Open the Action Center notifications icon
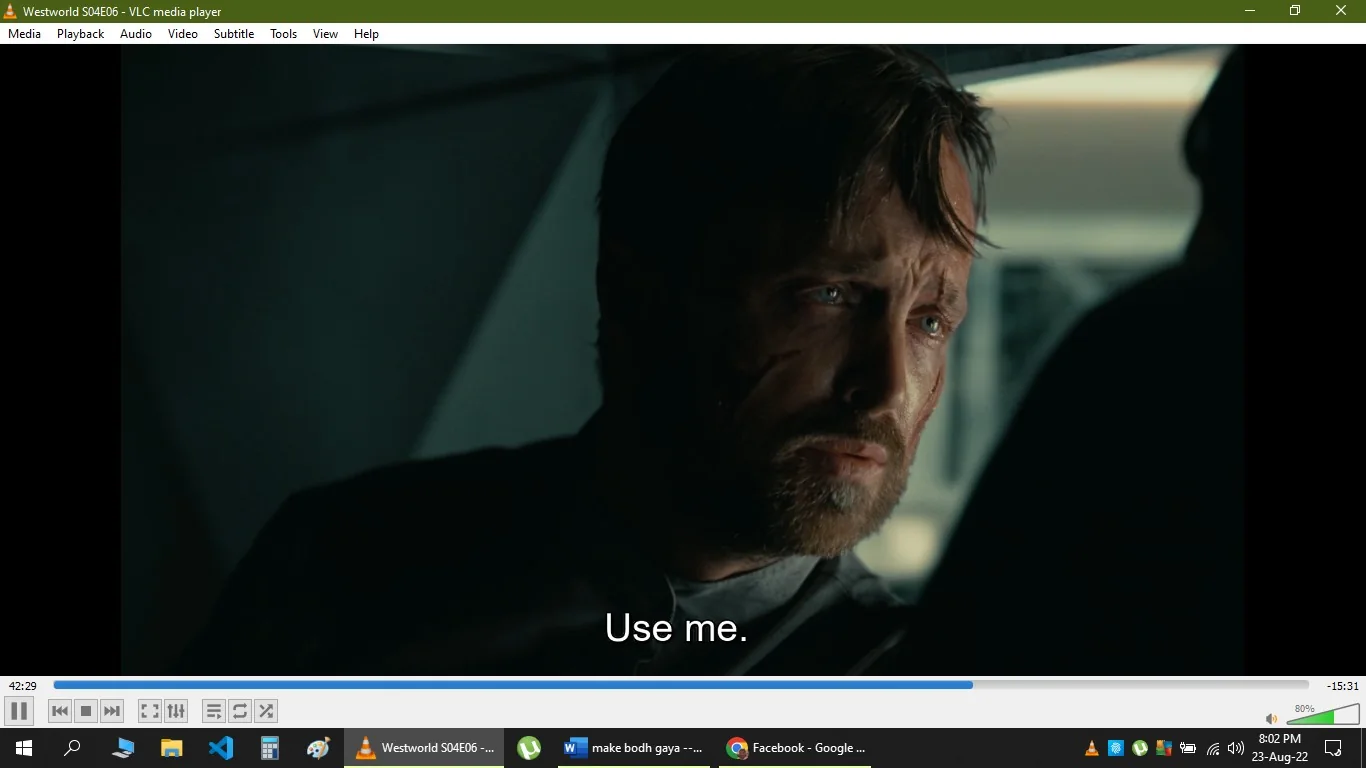 [1333, 748]
